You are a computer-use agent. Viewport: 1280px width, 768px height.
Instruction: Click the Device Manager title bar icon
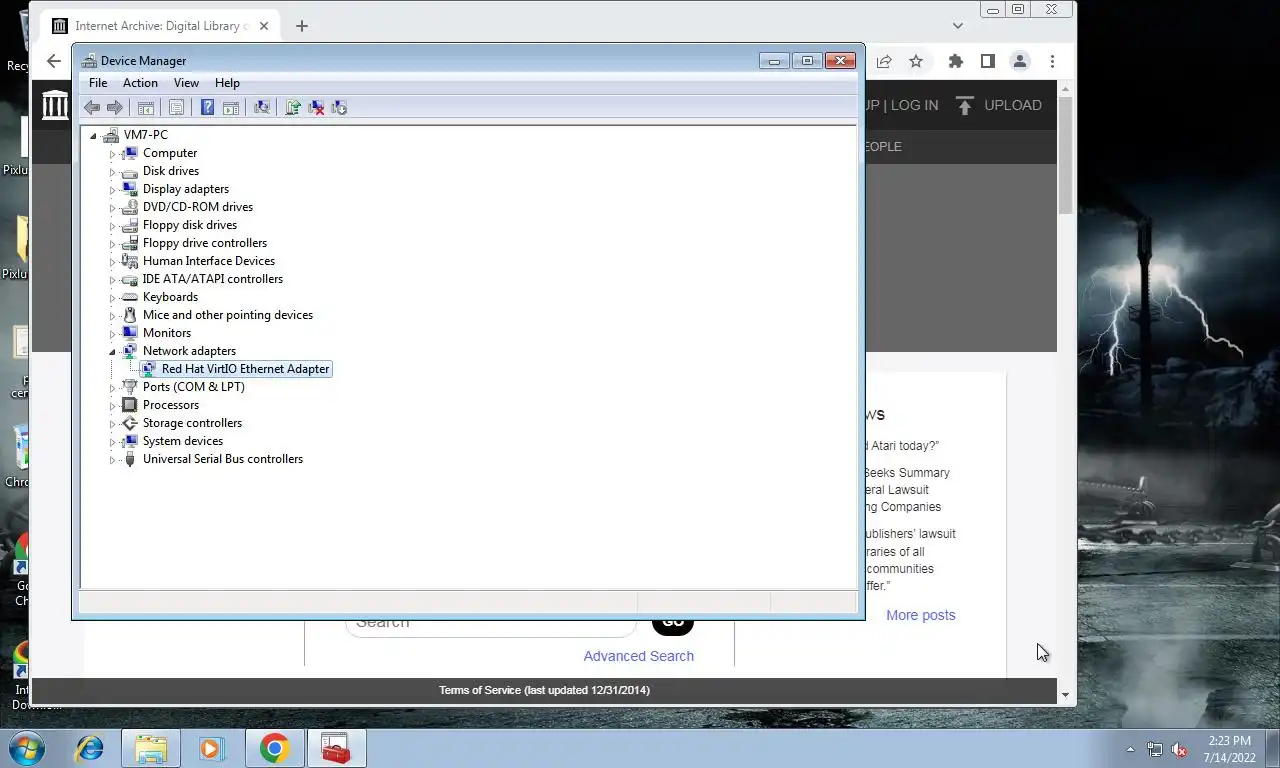[89, 61]
